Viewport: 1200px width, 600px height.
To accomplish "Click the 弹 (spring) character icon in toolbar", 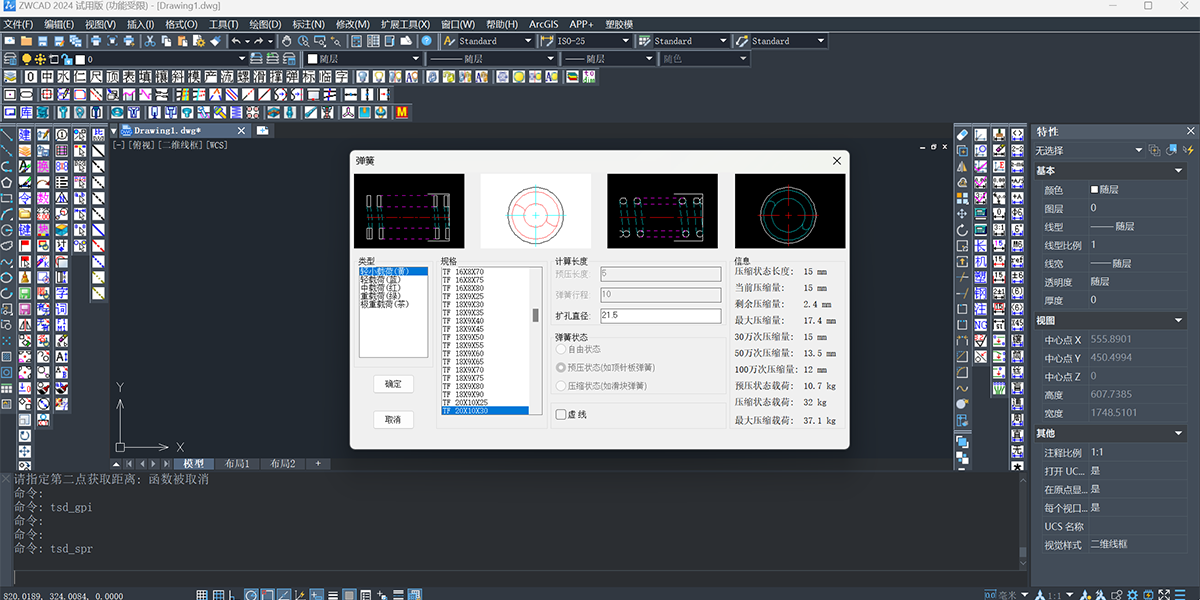I will point(291,77).
